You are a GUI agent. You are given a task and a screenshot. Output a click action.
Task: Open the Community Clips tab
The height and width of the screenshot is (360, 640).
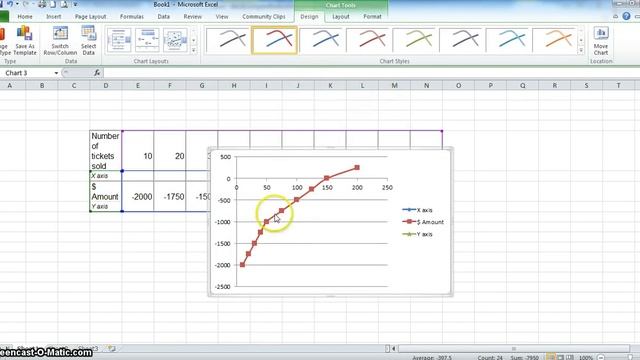pyautogui.click(x=264, y=17)
